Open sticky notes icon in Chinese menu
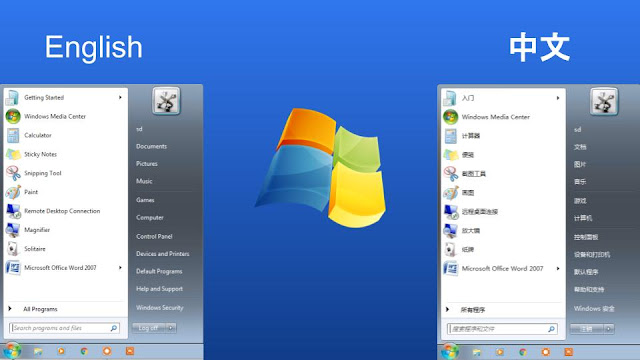Viewport: 640px width, 360px height. coord(451,155)
